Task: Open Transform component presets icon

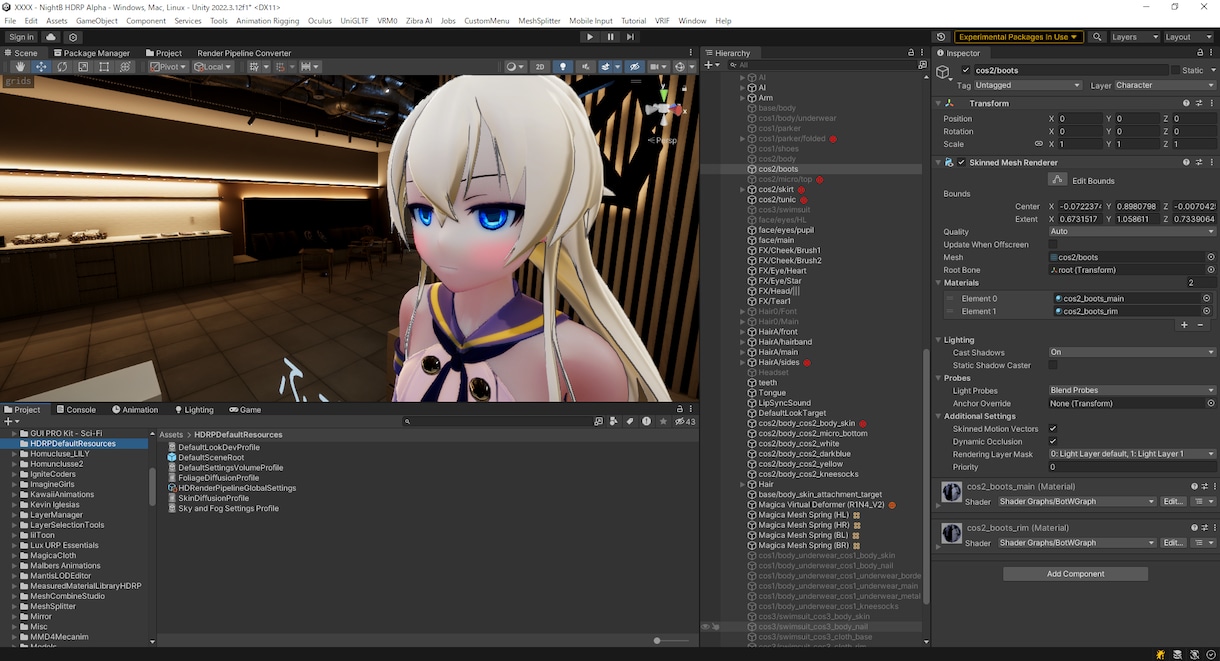Action: (1198, 103)
